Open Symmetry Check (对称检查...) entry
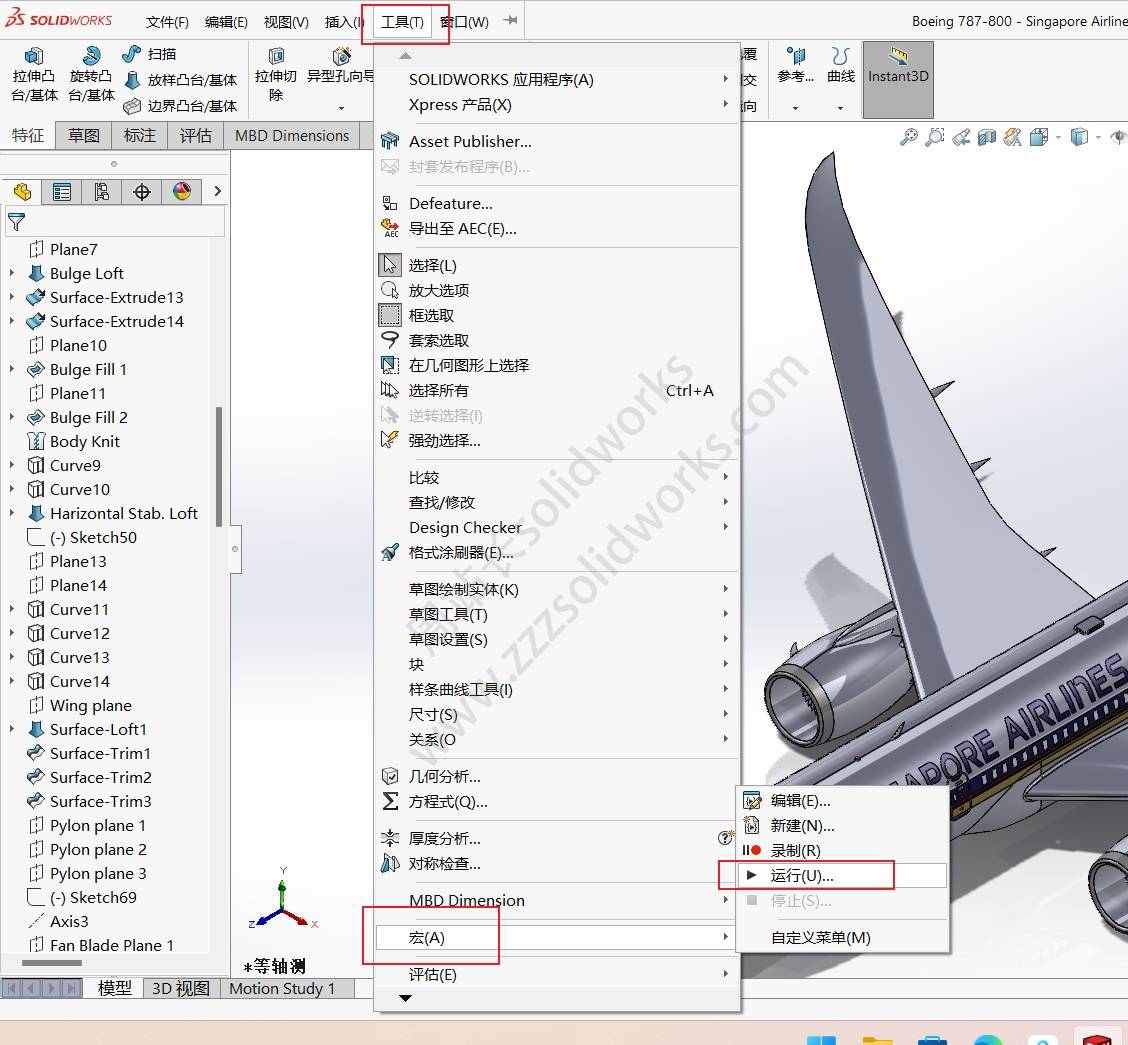Viewport: 1128px width, 1045px height. tap(558, 864)
